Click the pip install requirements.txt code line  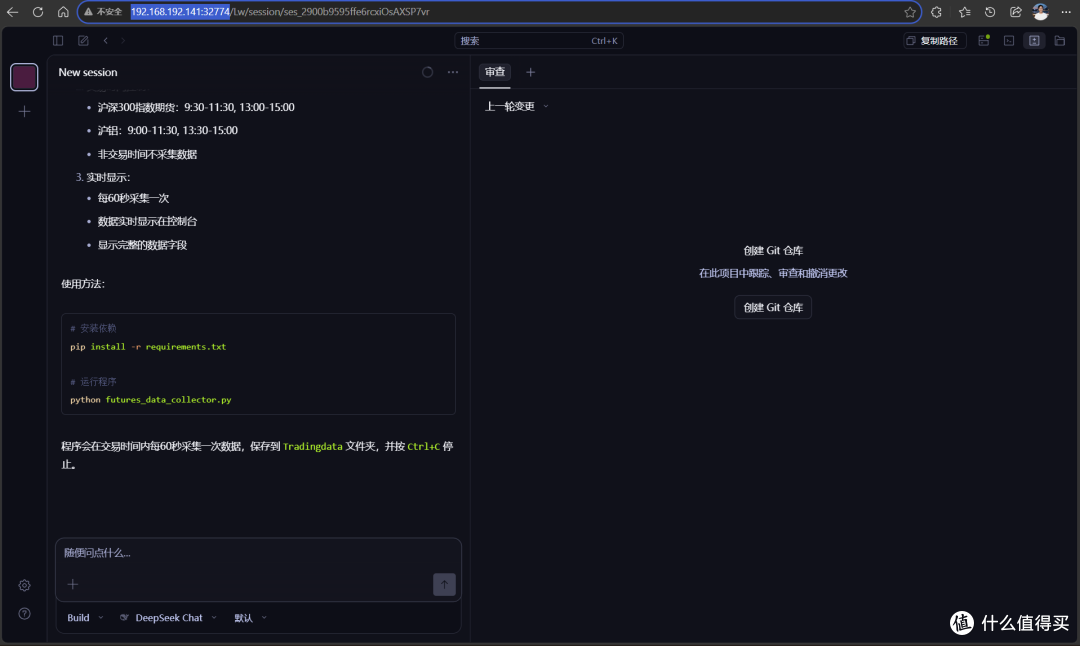click(148, 346)
